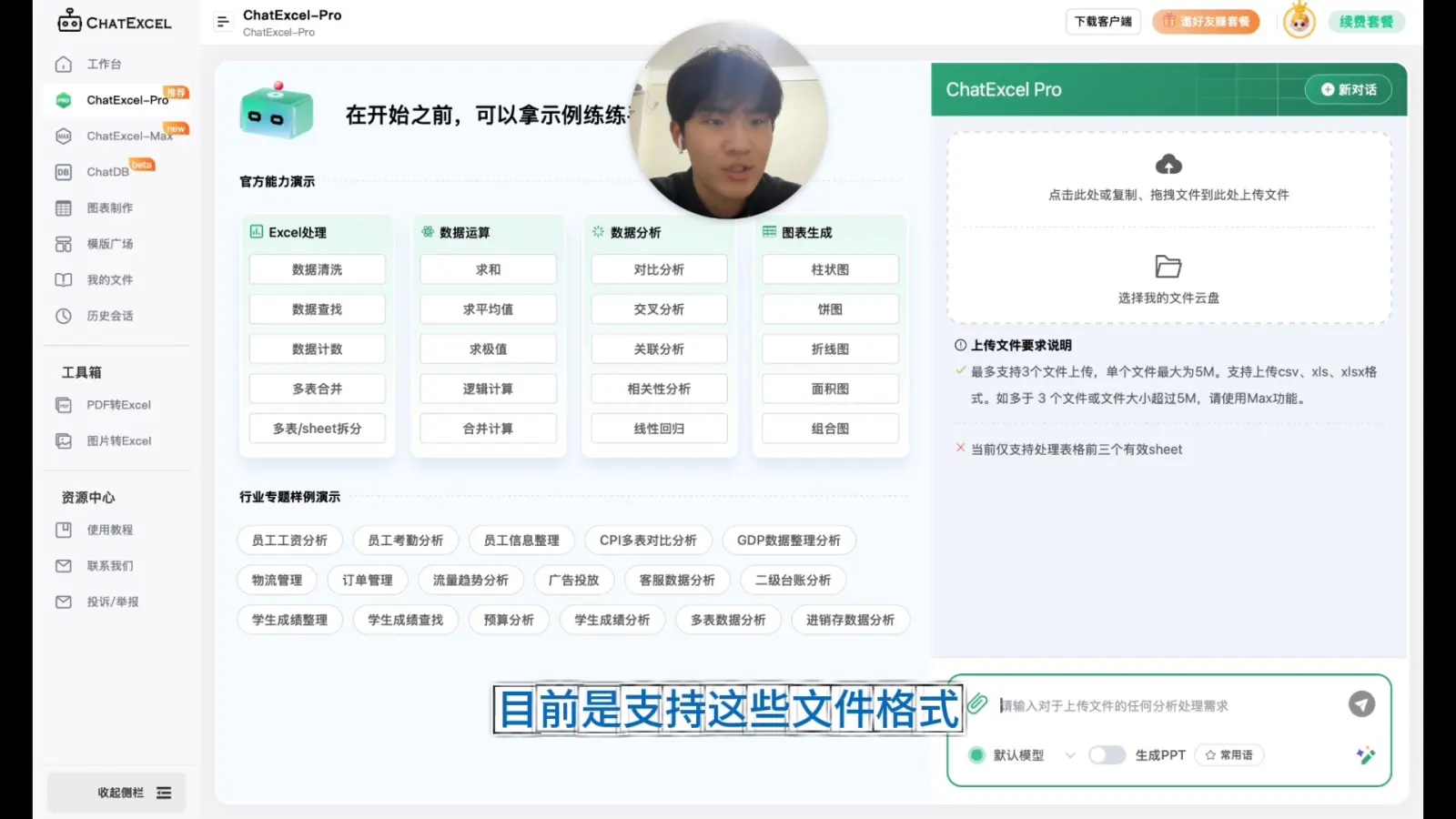This screenshot has width=1456, height=819.
Task: Click the 模版广场 template plaza icon
Action: click(x=64, y=244)
